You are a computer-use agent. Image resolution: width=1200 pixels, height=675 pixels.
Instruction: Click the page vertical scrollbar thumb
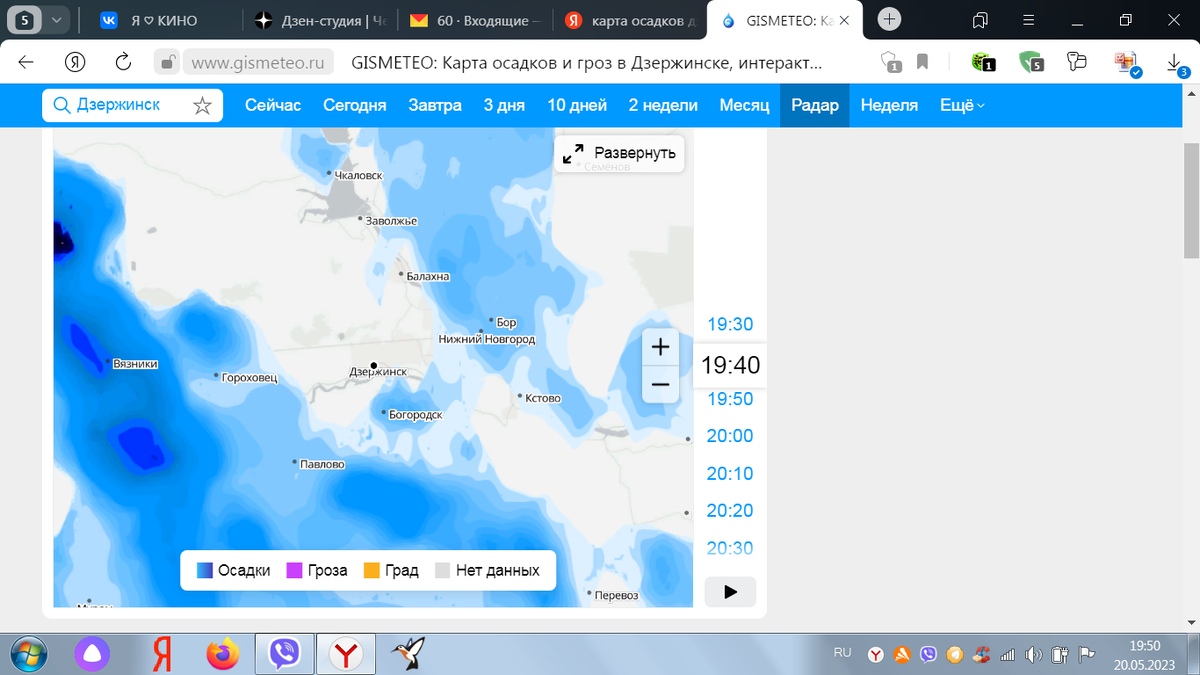[x=1191, y=200]
